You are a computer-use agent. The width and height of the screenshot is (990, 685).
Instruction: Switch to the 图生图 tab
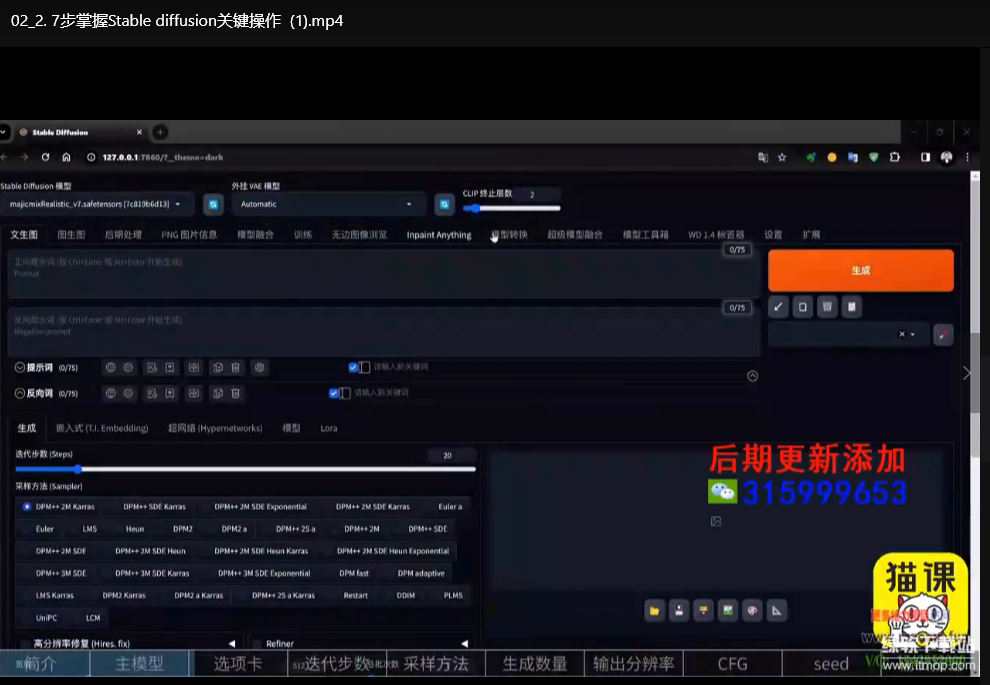71,235
